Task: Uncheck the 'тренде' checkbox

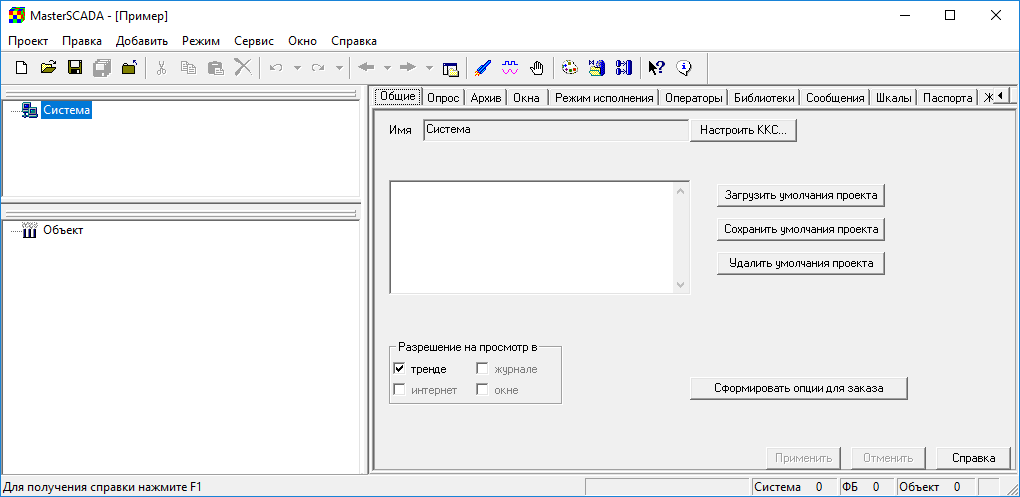Action: point(400,369)
